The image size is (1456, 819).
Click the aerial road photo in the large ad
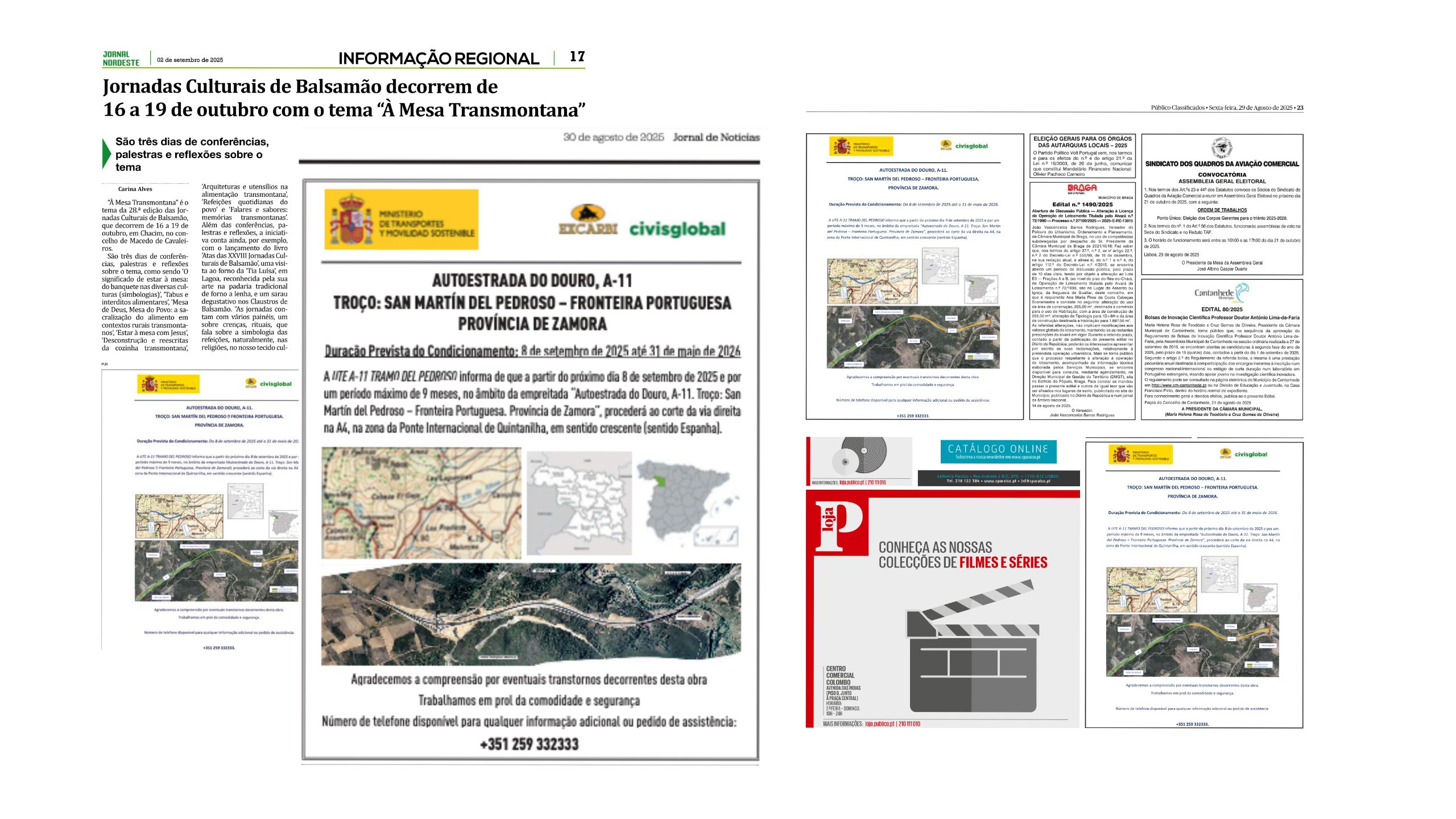tap(531, 614)
